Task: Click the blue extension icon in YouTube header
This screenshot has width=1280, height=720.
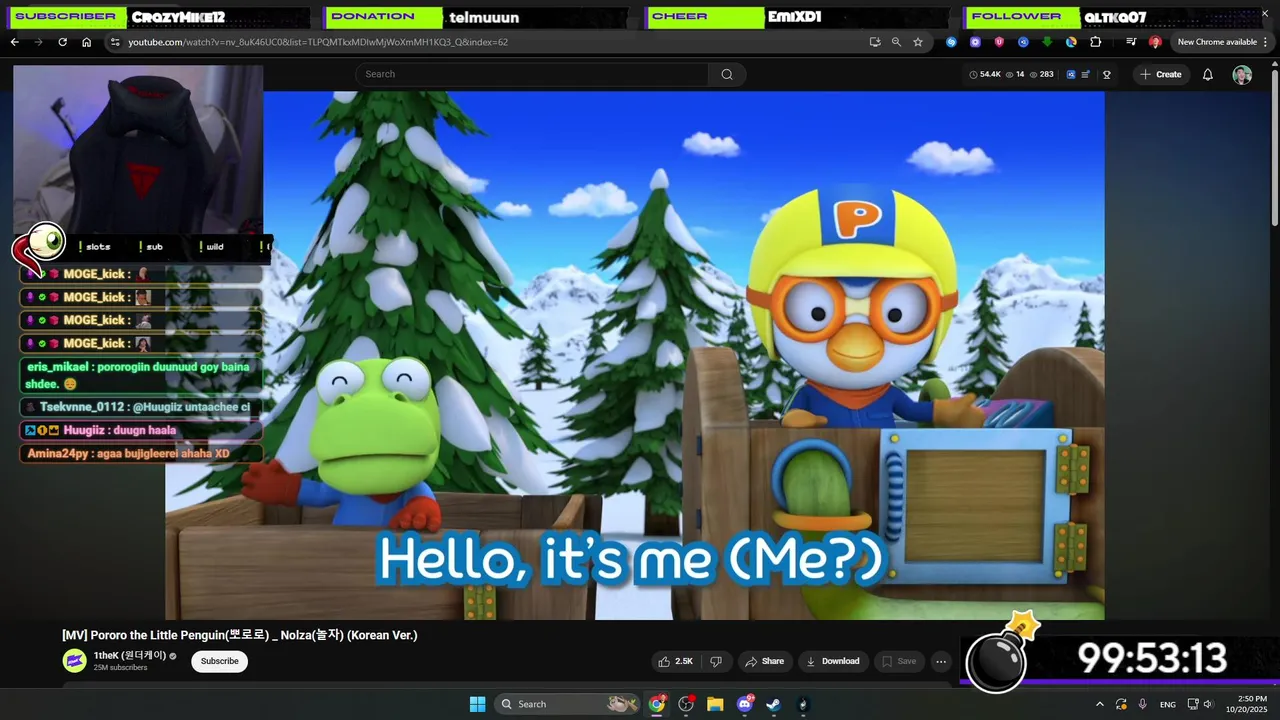Action: coord(1071,74)
